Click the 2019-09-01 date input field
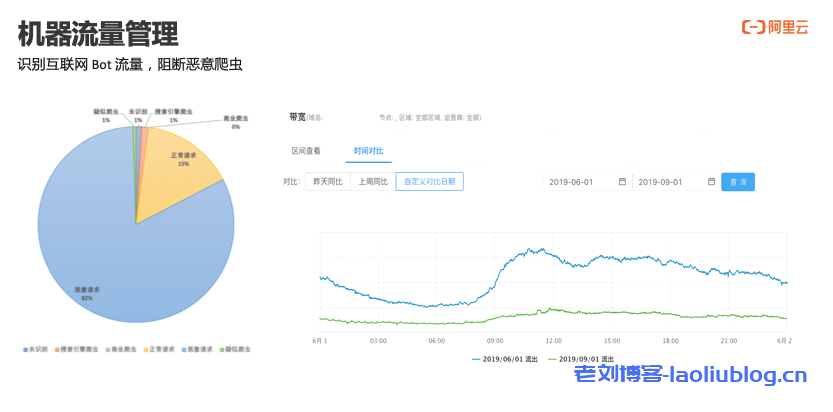The height and width of the screenshot is (412, 833). (665, 182)
